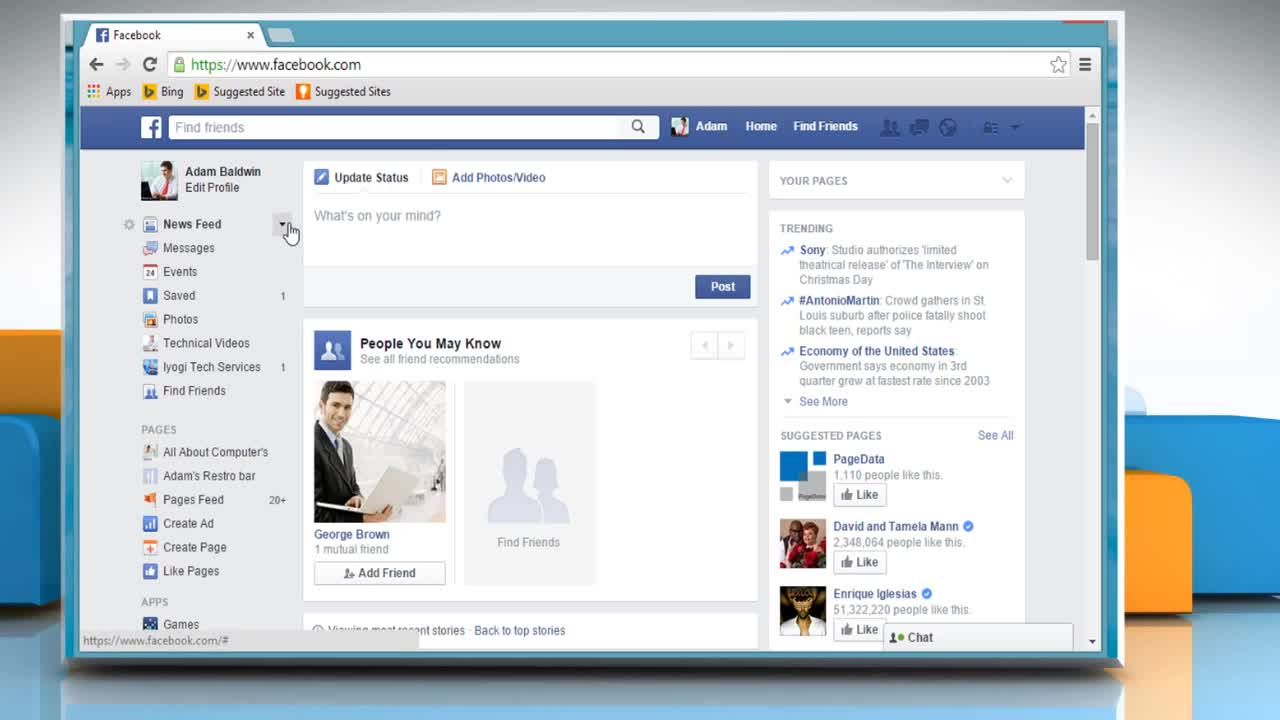The width and height of the screenshot is (1280, 720).
Task: Click See All suggested pages
Action: pos(995,436)
